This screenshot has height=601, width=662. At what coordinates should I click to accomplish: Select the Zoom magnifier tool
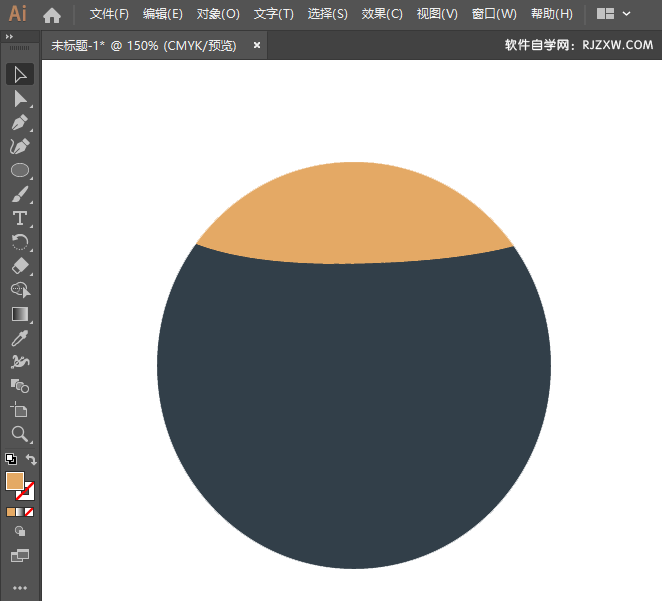pyautogui.click(x=19, y=434)
